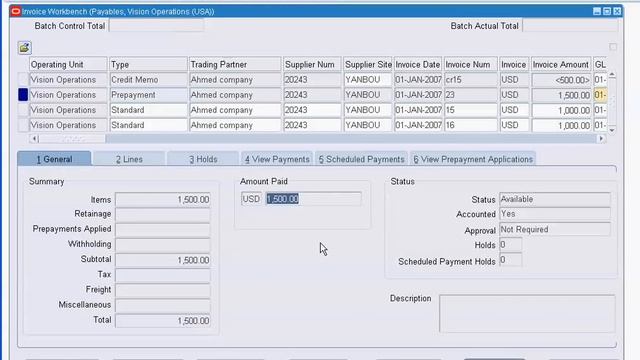This screenshot has width=640, height=360.
Task: Switch to the 5 Scheduled Payments tab
Action: click(x=361, y=159)
